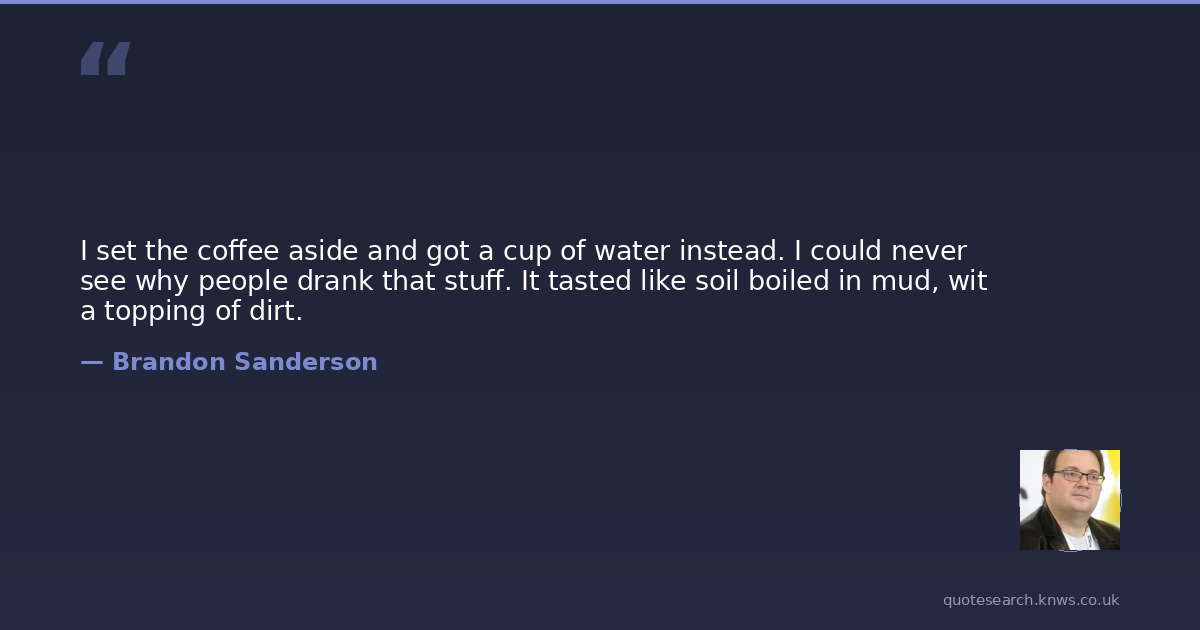
Task: Visit the quotesearch.knws.co.uk watermark link
Action: 1030,600
